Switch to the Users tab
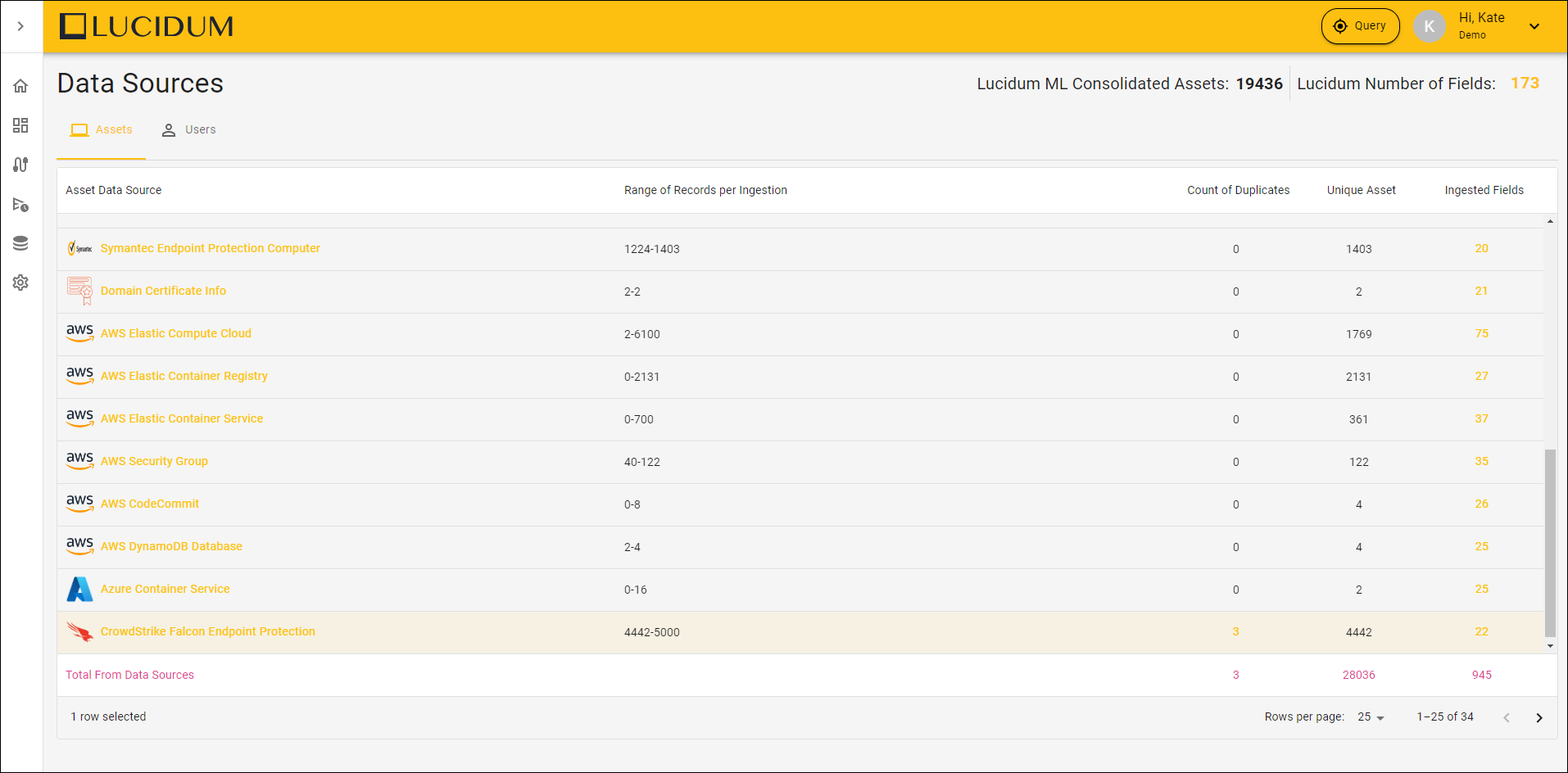 point(189,130)
